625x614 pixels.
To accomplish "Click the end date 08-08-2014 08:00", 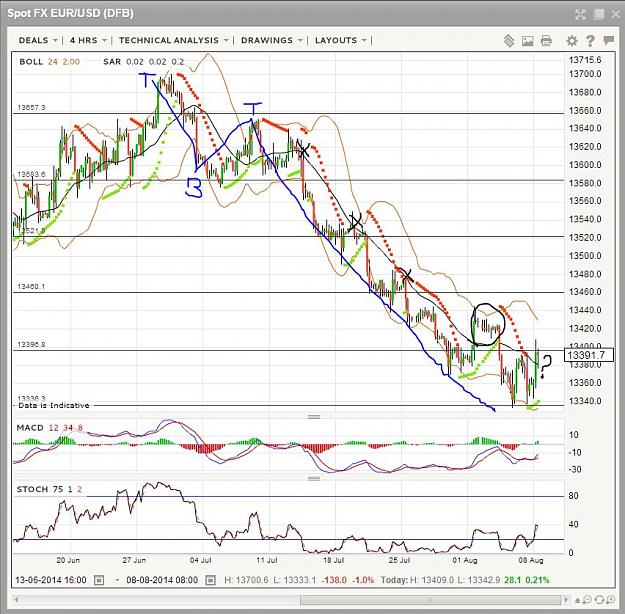I will tap(162, 580).
